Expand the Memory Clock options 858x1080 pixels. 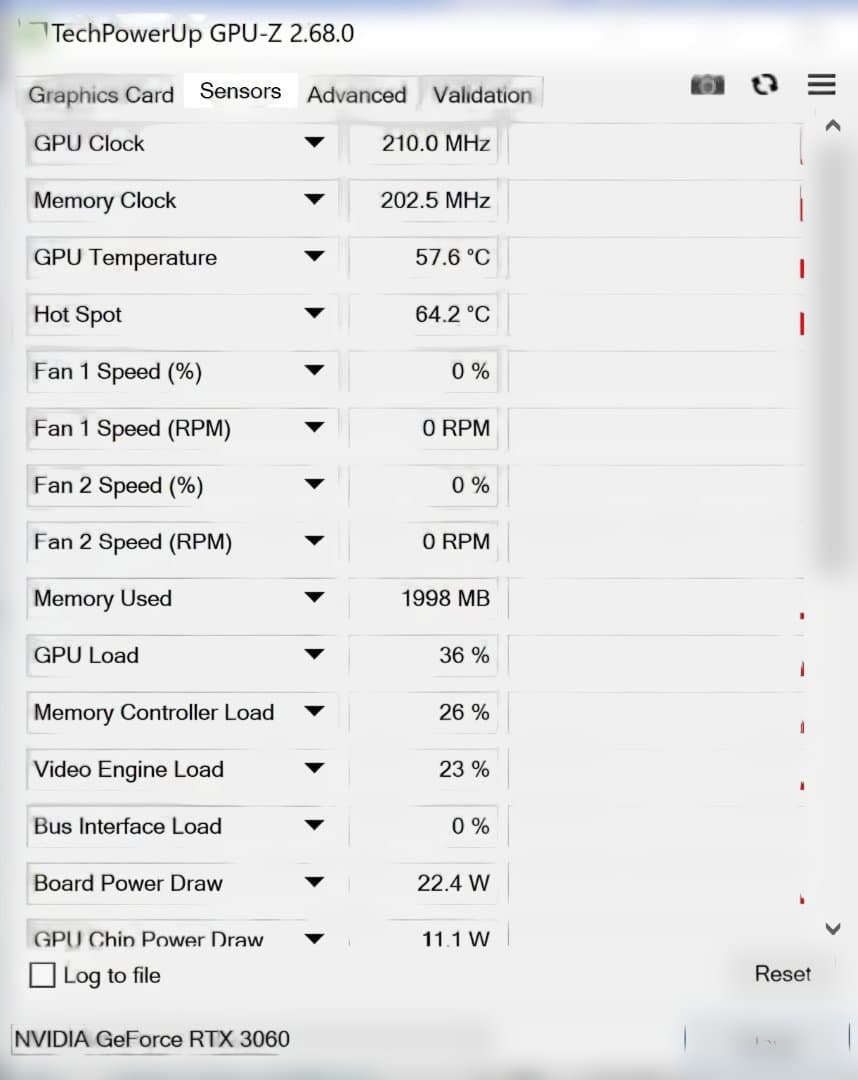(x=314, y=200)
